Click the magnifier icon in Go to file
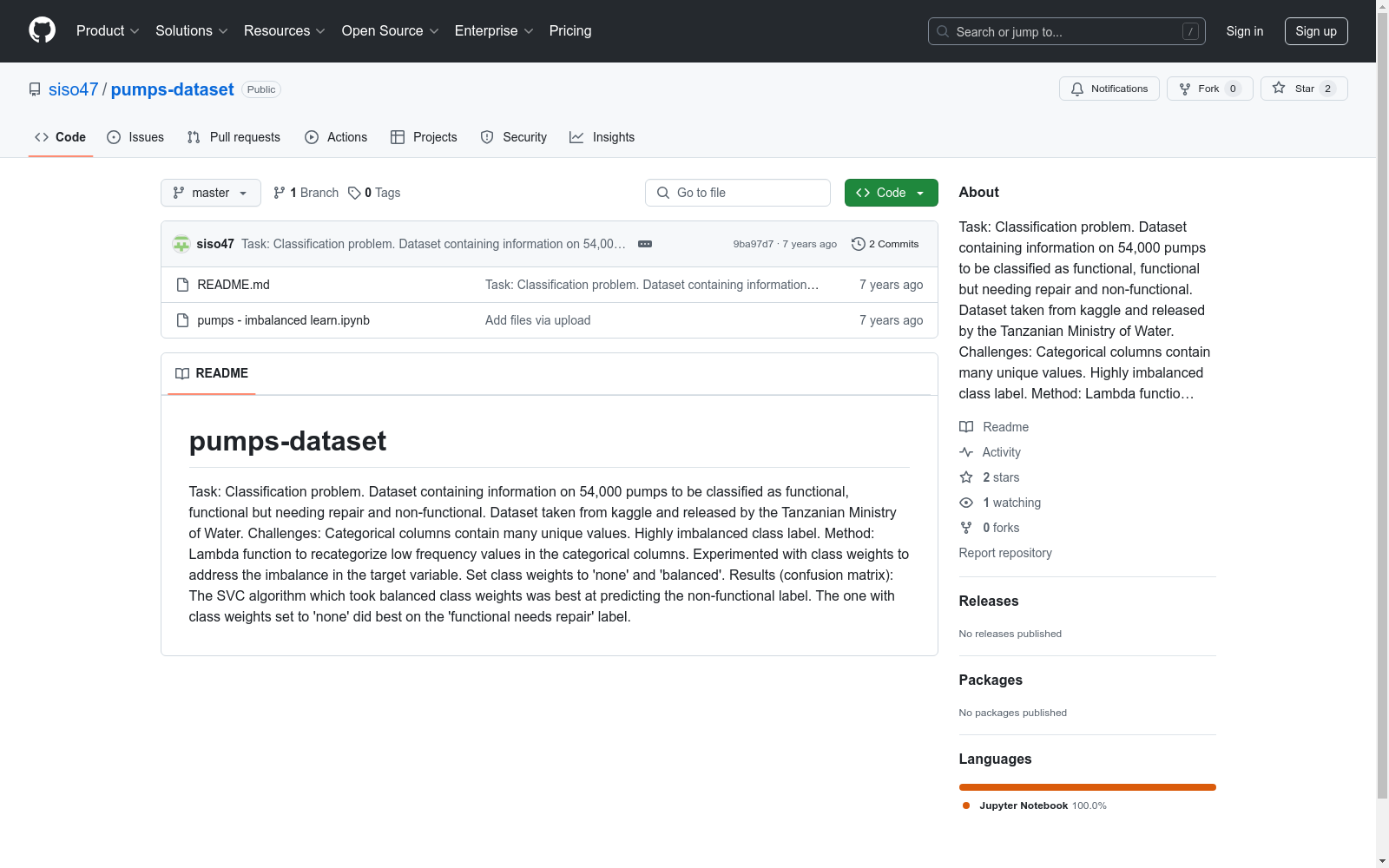Screen dimensions: 1389x868 coord(663,193)
